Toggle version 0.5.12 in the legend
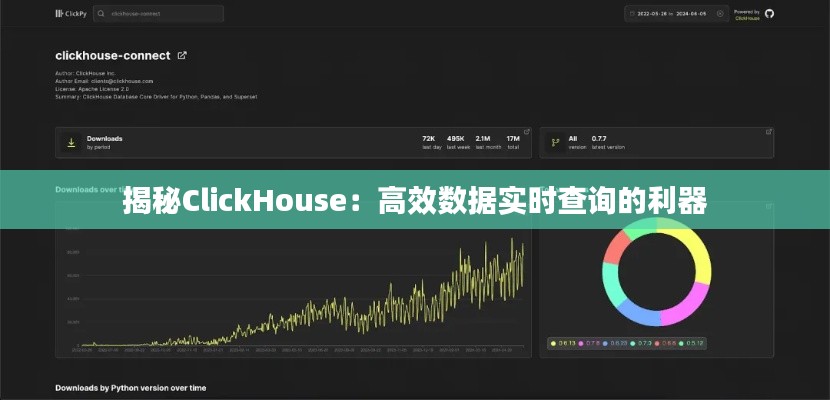This screenshot has width=830, height=400. pyautogui.click(x=693, y=343)
